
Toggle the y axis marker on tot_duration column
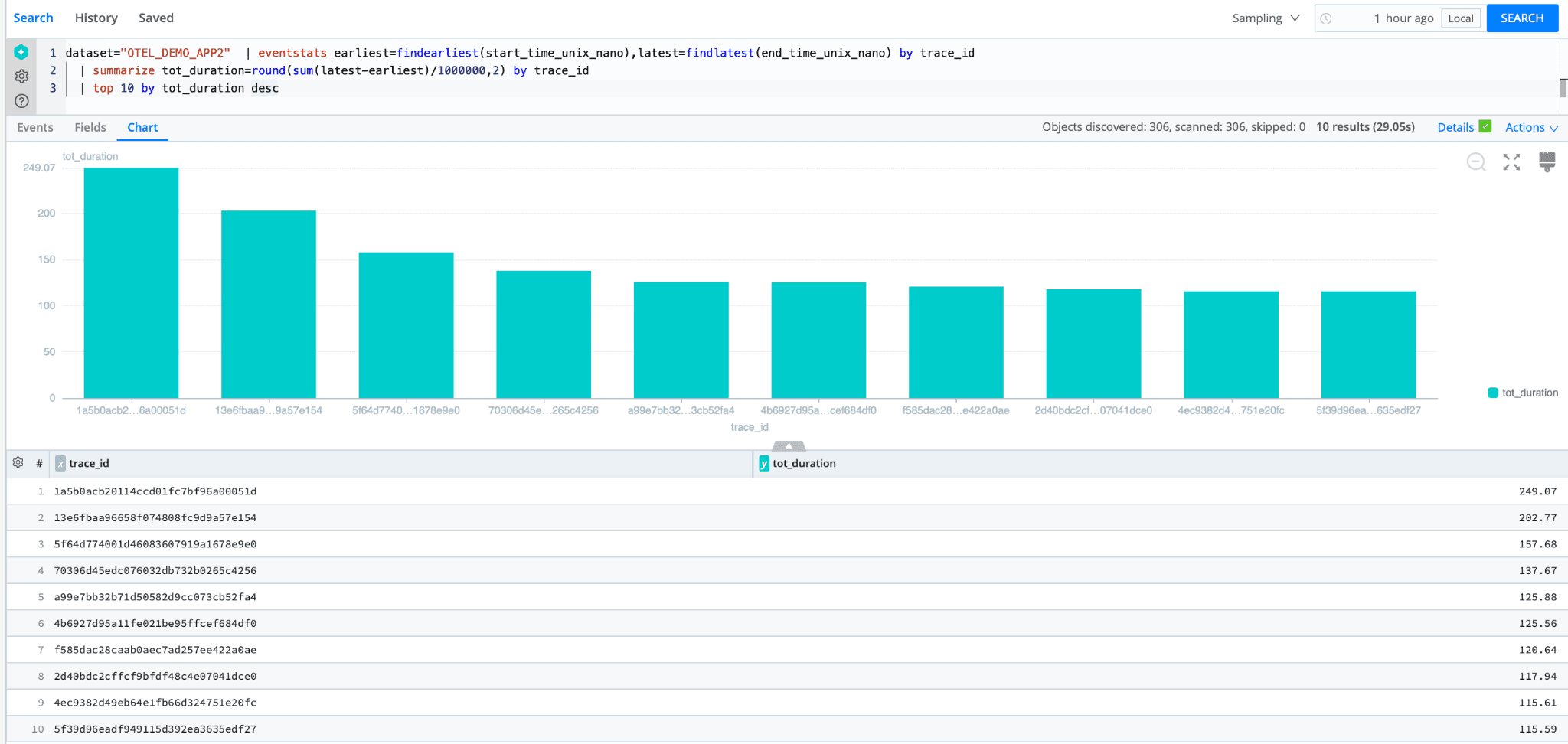pos(763,464)
